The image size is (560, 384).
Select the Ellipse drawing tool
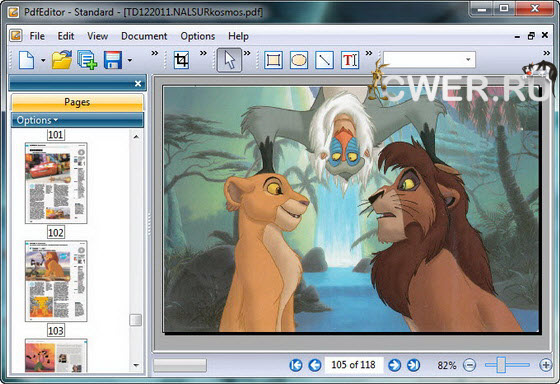[299, 60]
